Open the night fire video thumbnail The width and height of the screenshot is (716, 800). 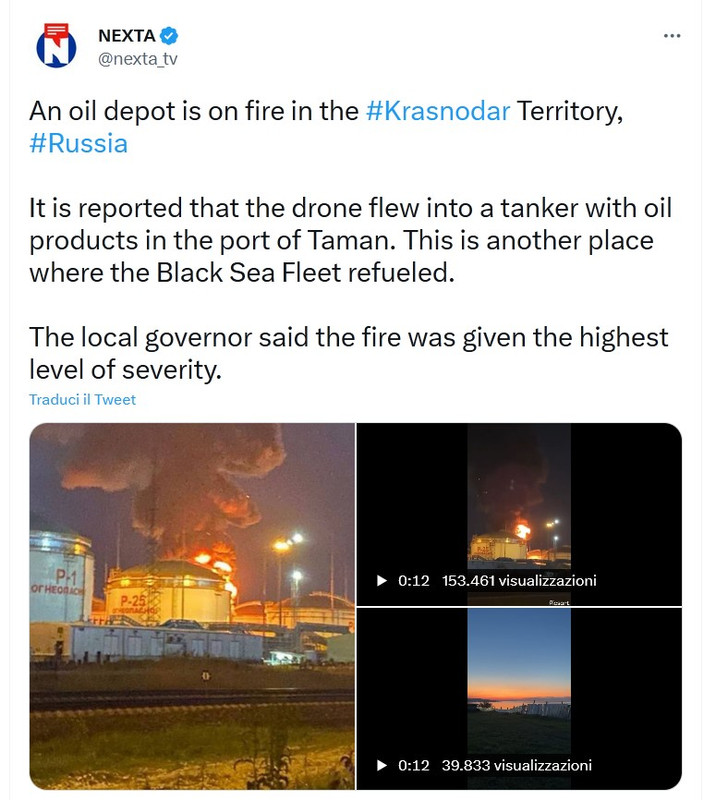519,514
